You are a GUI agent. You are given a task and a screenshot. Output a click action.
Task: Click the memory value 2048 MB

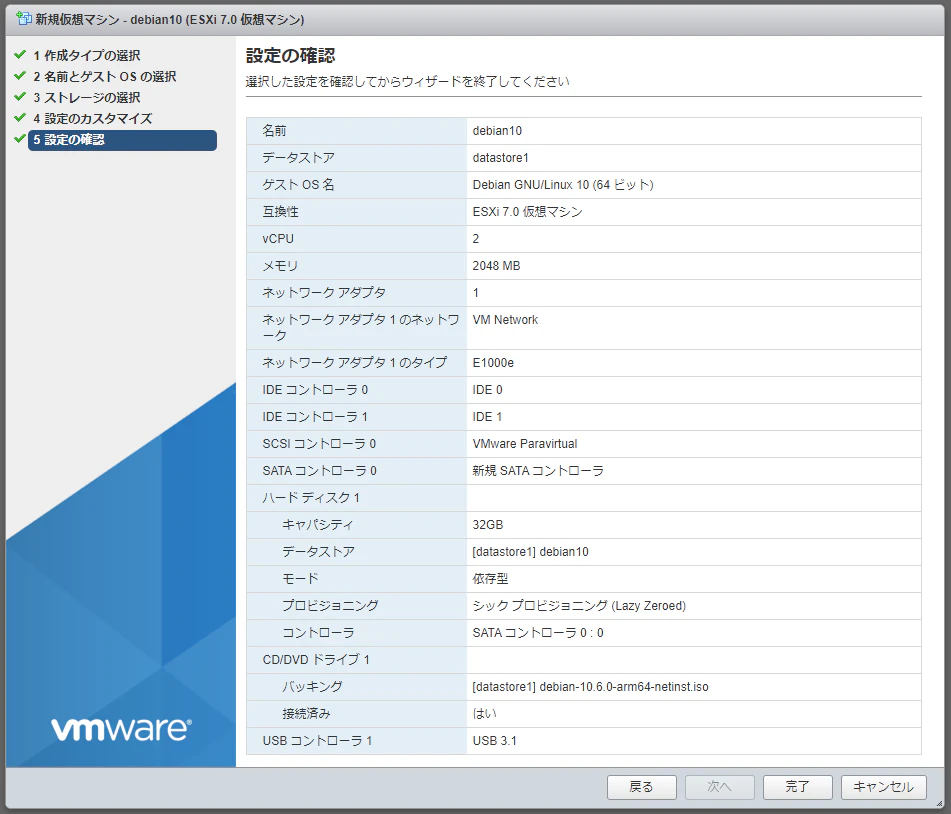point(496,266)
